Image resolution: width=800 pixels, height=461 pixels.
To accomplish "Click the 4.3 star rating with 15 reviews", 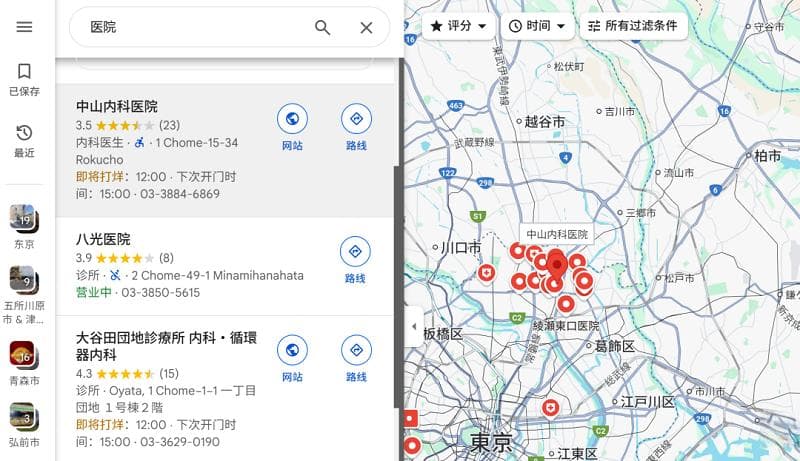I will [x=127, y=374].
